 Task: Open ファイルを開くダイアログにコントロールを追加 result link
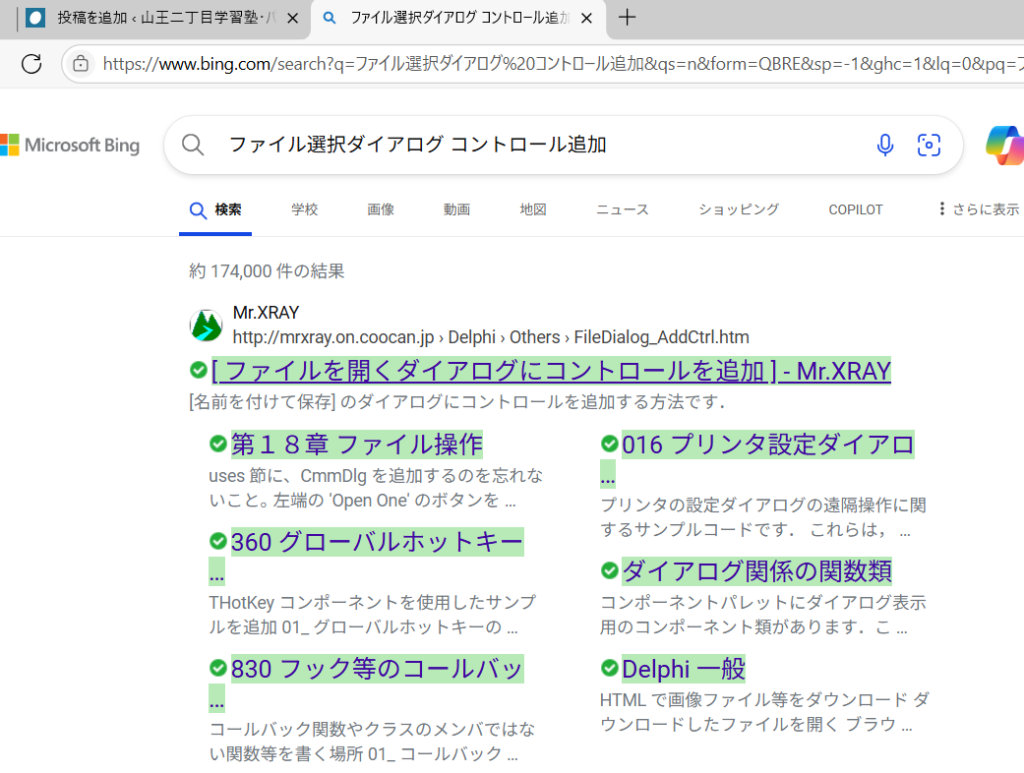(x=551, y=371)
